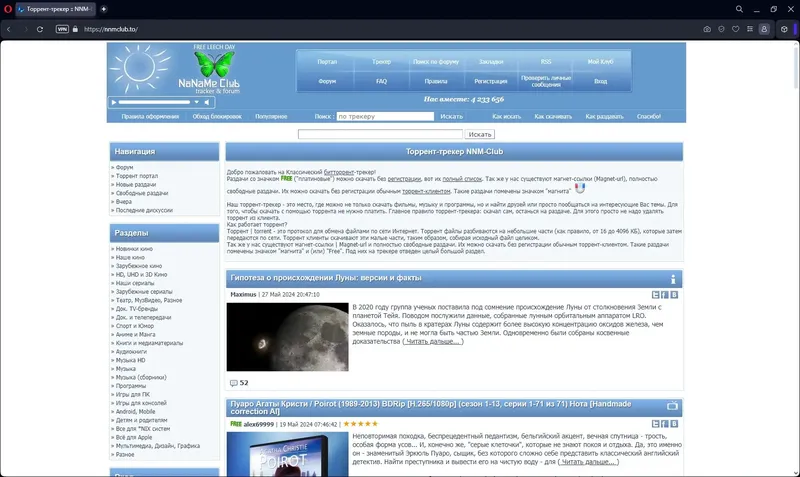Open Аниме и Манга section
This screenshot has height=477, width=800.
click(135, 335)
